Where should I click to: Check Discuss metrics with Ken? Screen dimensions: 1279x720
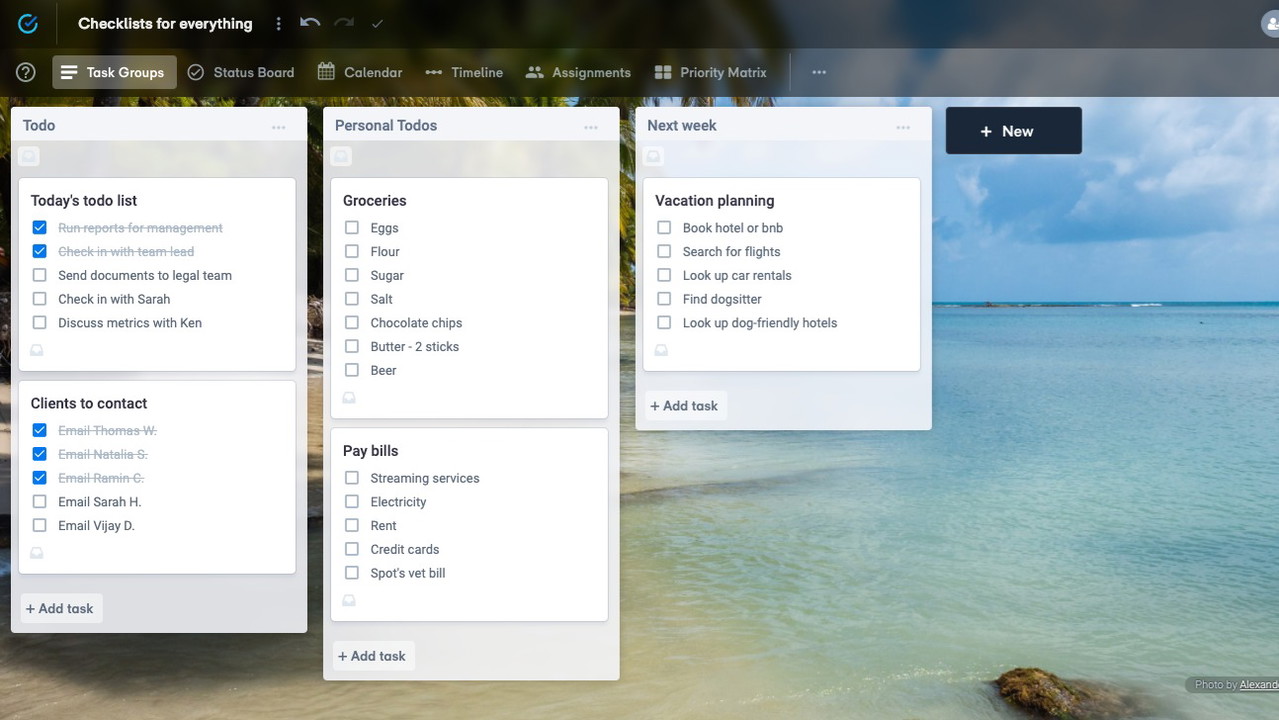40,322
